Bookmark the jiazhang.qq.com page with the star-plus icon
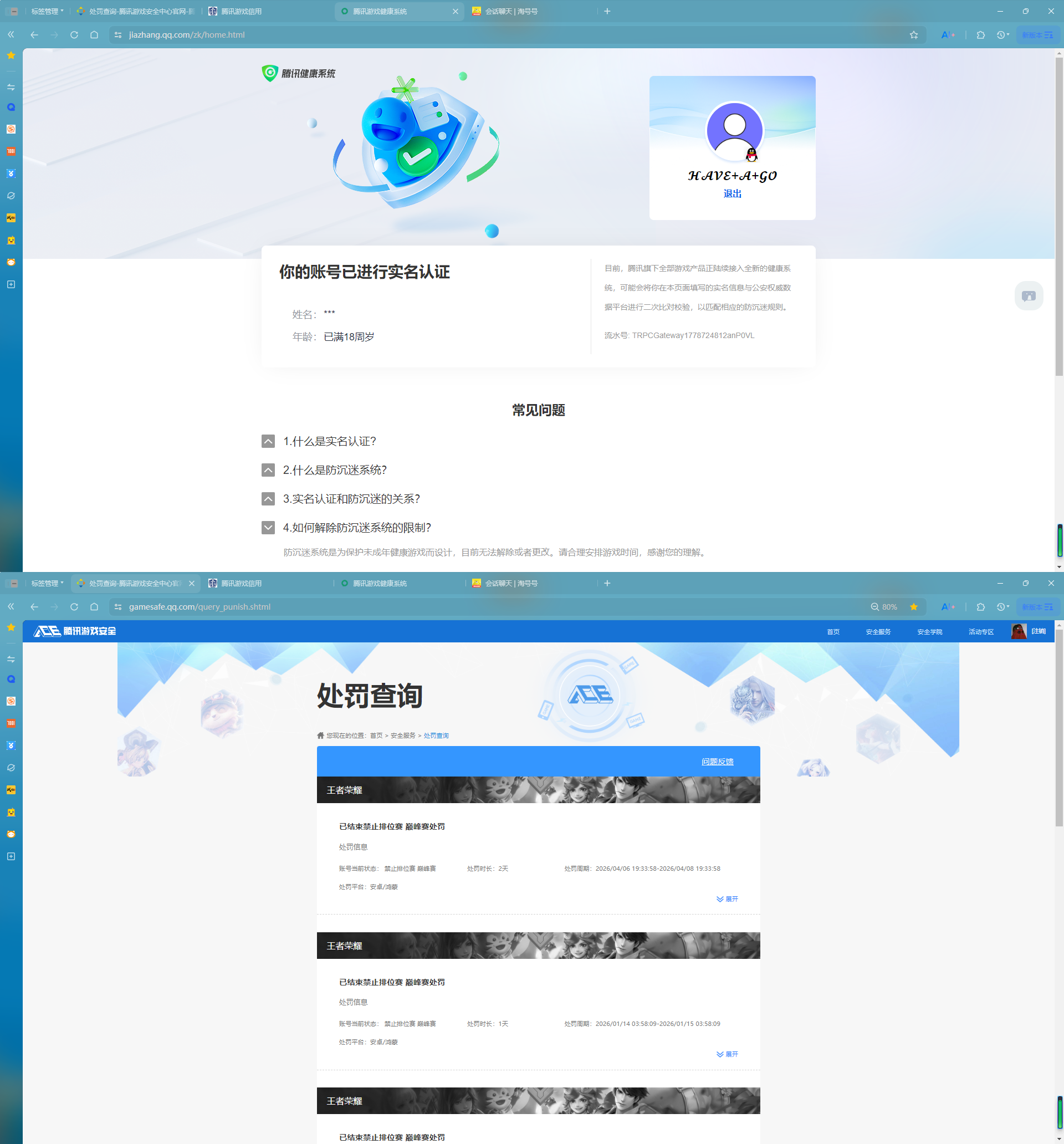 click(x=914, y=35)
